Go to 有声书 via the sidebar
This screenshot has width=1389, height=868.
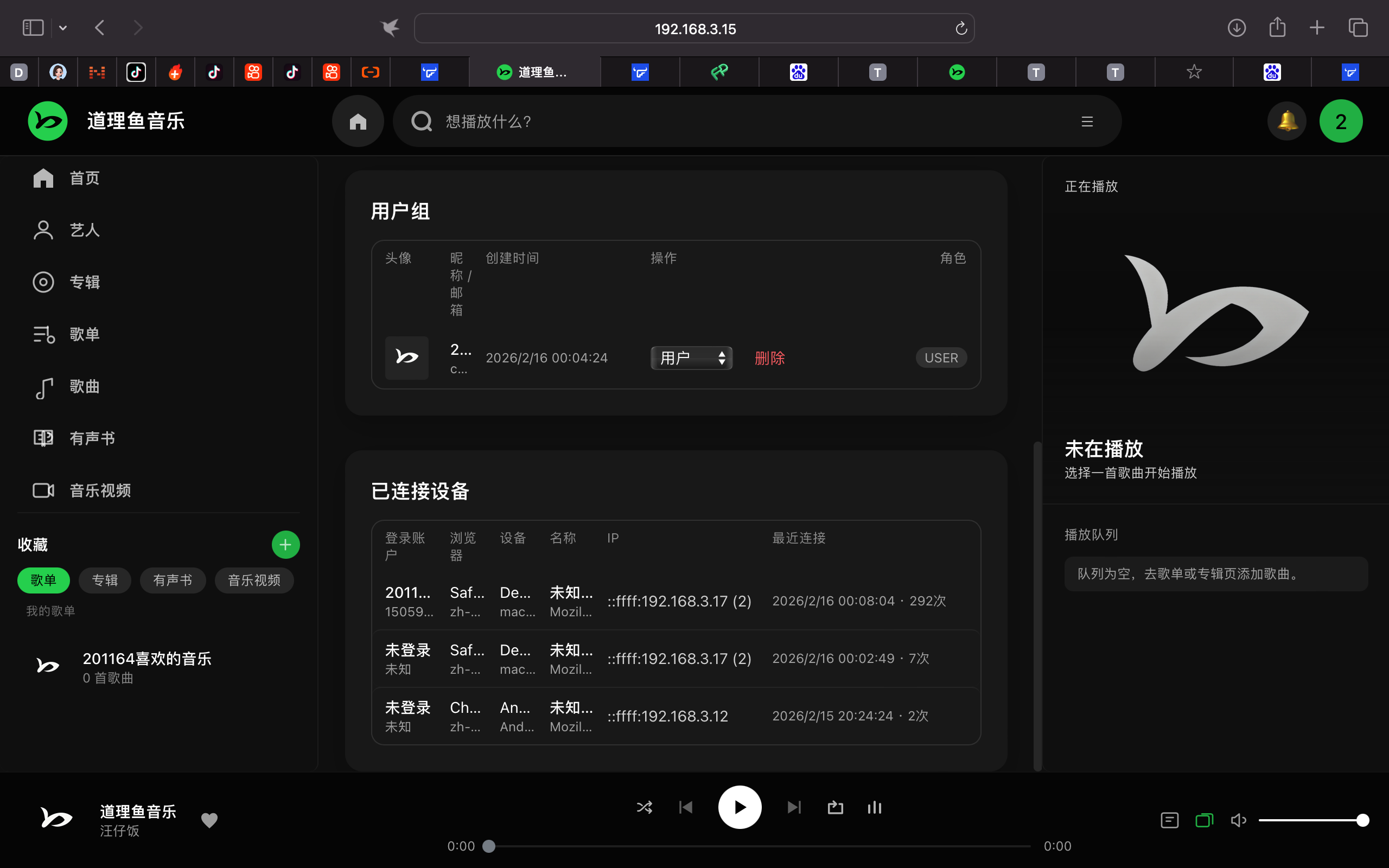point(92,438)
